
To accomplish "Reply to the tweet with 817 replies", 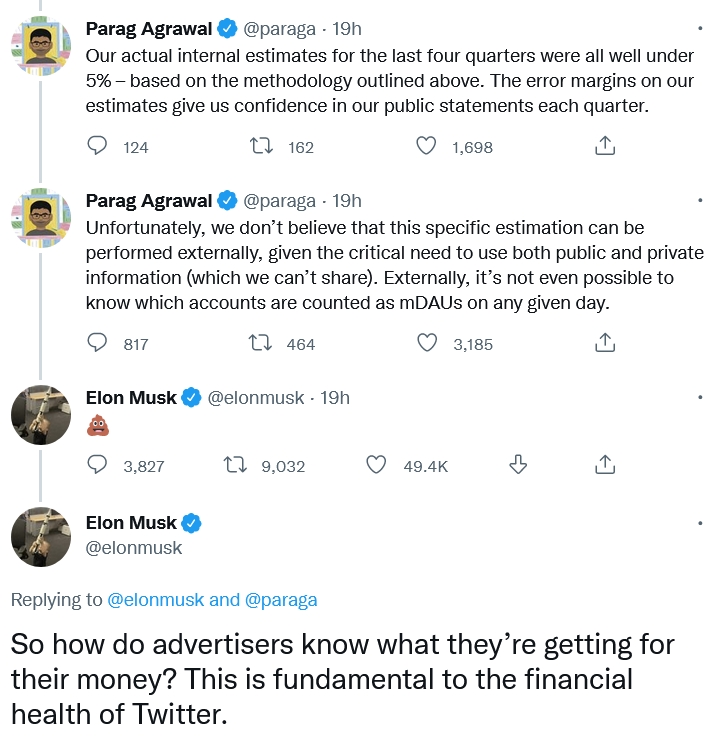I will coord(97,343).
